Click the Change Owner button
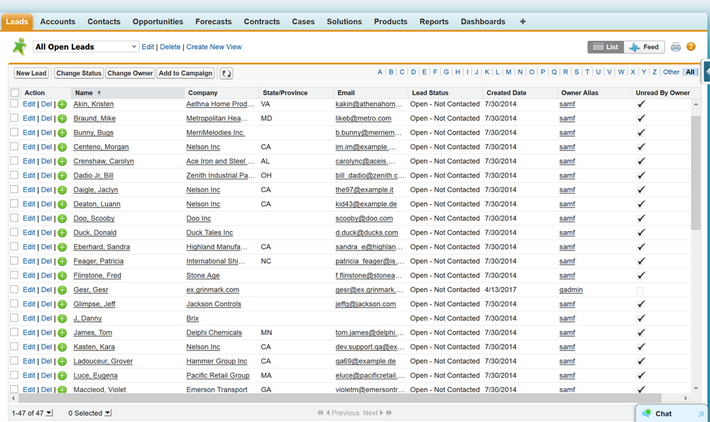 (x=130, y=73)
